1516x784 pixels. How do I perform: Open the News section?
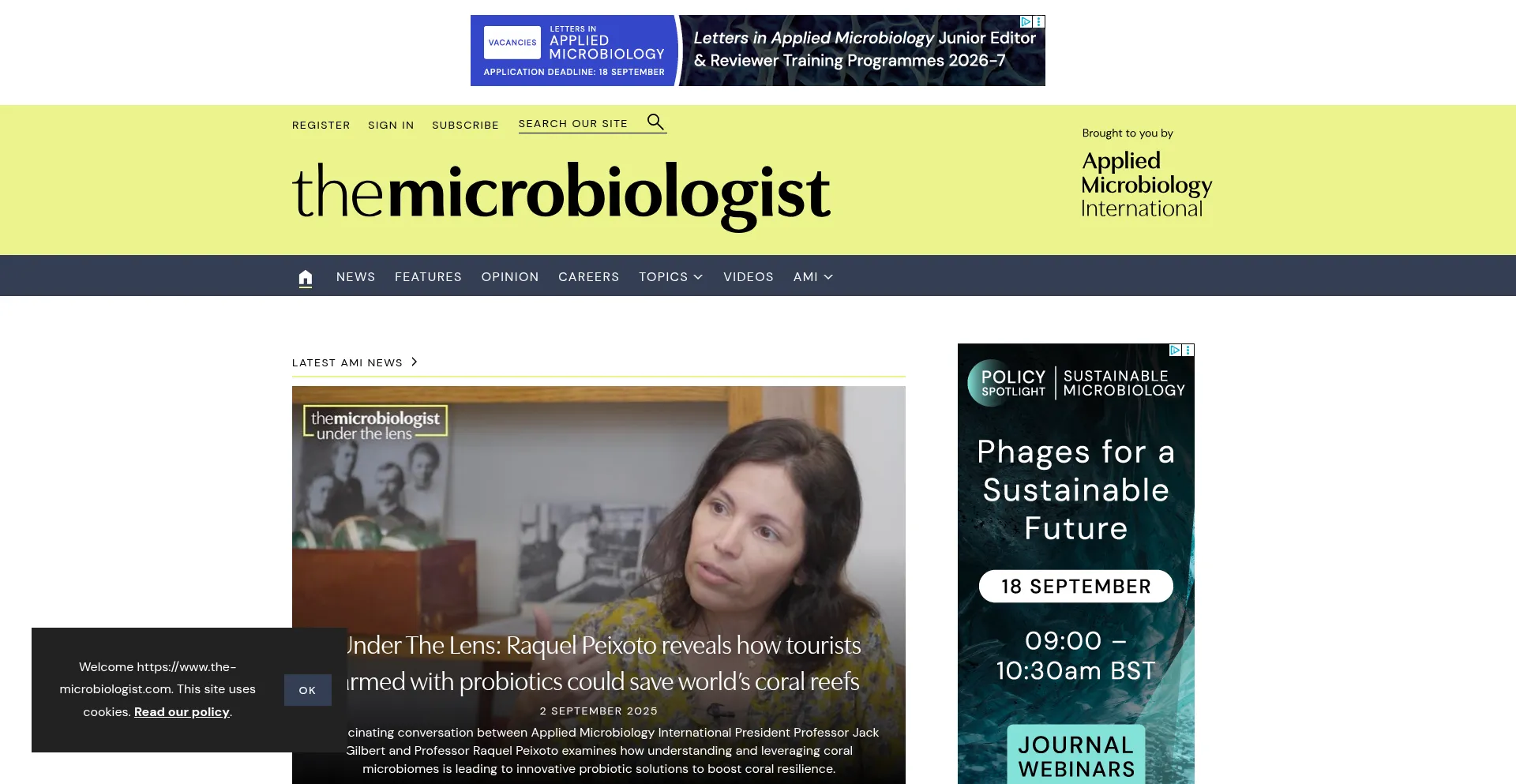pos(356,277)
